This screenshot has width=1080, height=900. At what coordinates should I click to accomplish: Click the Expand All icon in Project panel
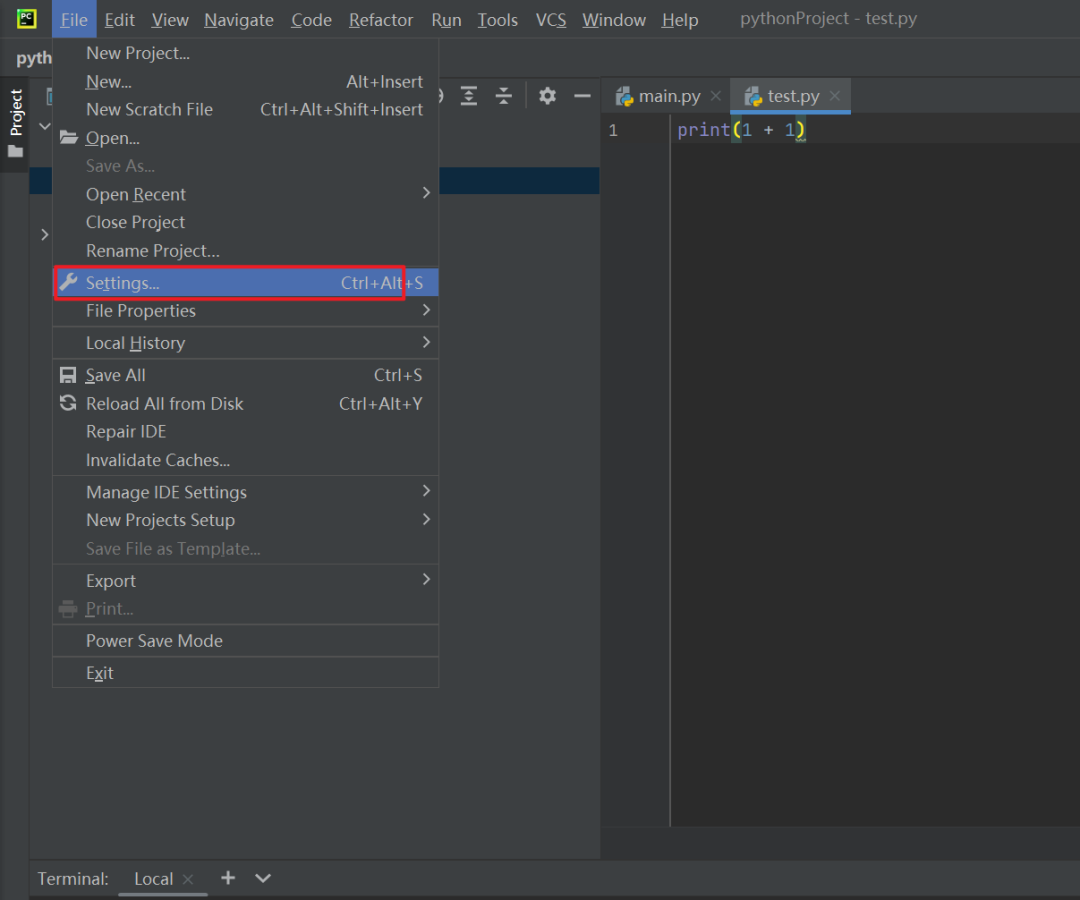point(469,96)
